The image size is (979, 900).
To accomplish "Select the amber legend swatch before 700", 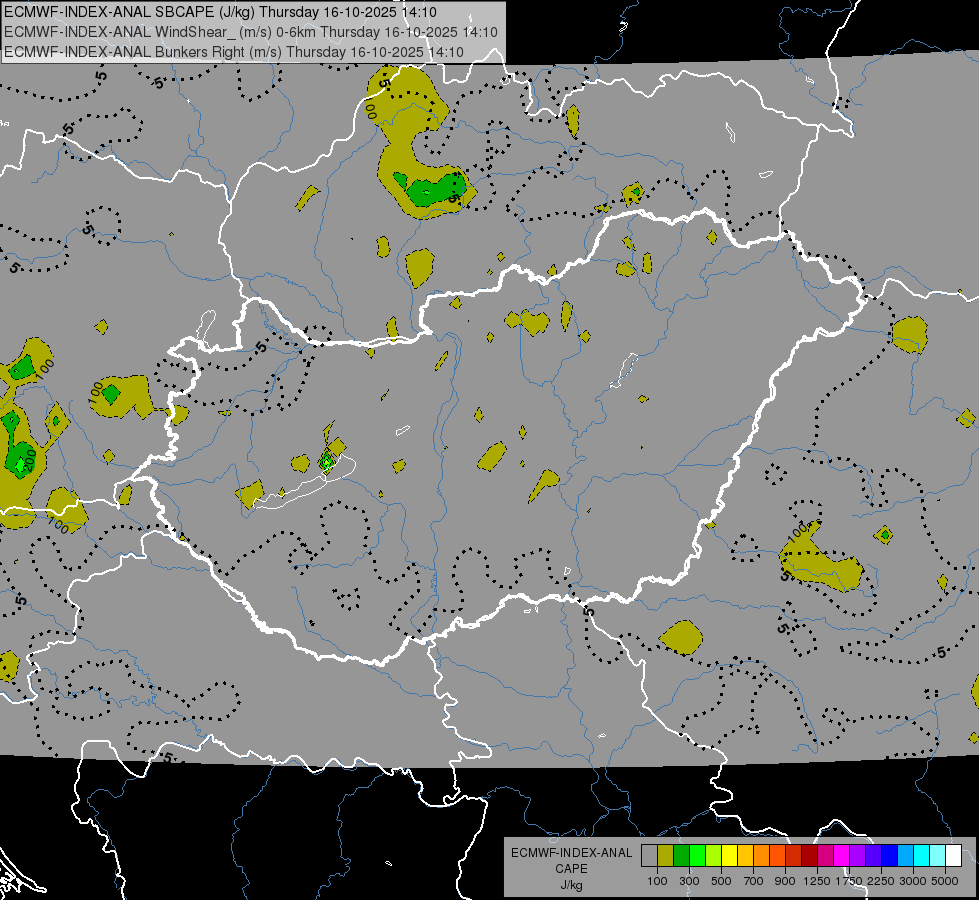I will 745,855.
